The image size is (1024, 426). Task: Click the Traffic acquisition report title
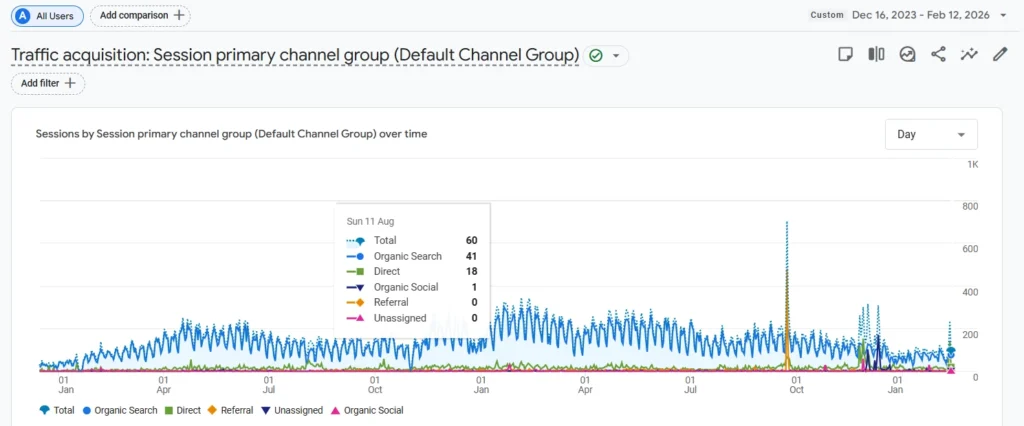295,56
